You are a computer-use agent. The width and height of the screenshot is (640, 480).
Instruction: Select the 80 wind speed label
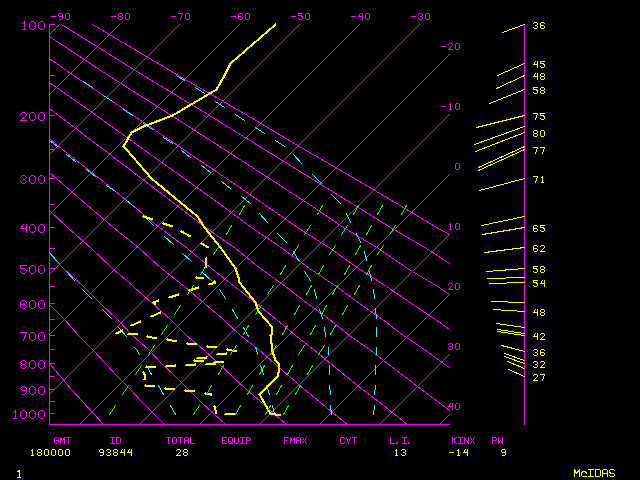pos(539,134)
